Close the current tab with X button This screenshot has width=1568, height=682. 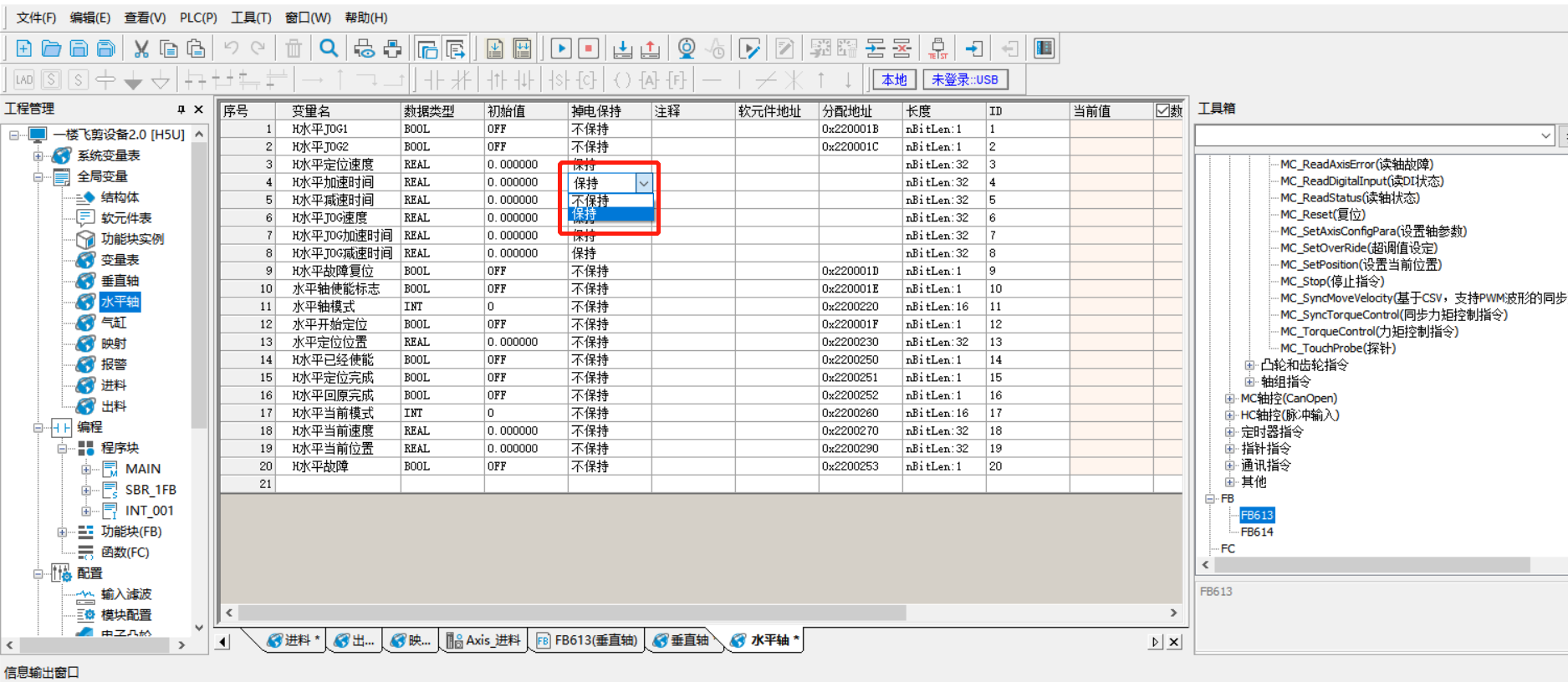(1174, 642)
